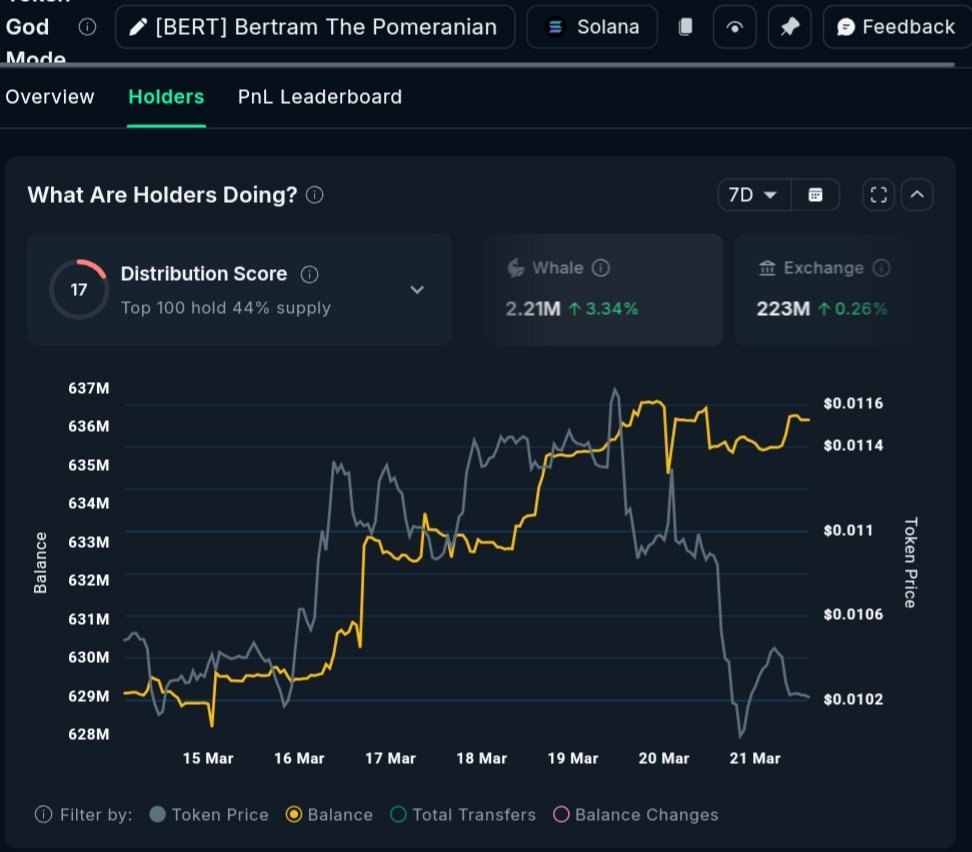The width and height of the screenshot is (972, 852).
Task: Click the 628M balance axis label
Action: pos(89,734)
